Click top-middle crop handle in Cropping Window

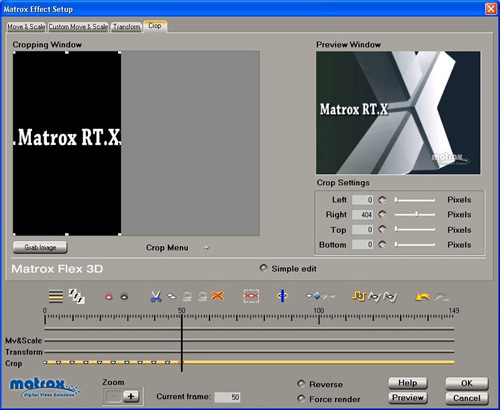pos(67,52)
